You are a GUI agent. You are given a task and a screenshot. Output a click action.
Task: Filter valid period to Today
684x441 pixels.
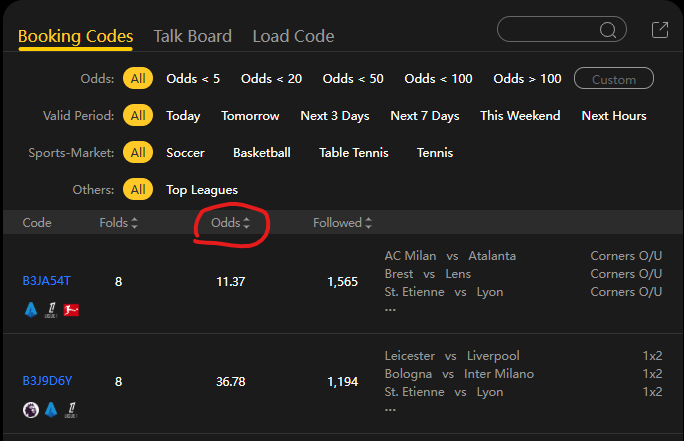[183, 116]
